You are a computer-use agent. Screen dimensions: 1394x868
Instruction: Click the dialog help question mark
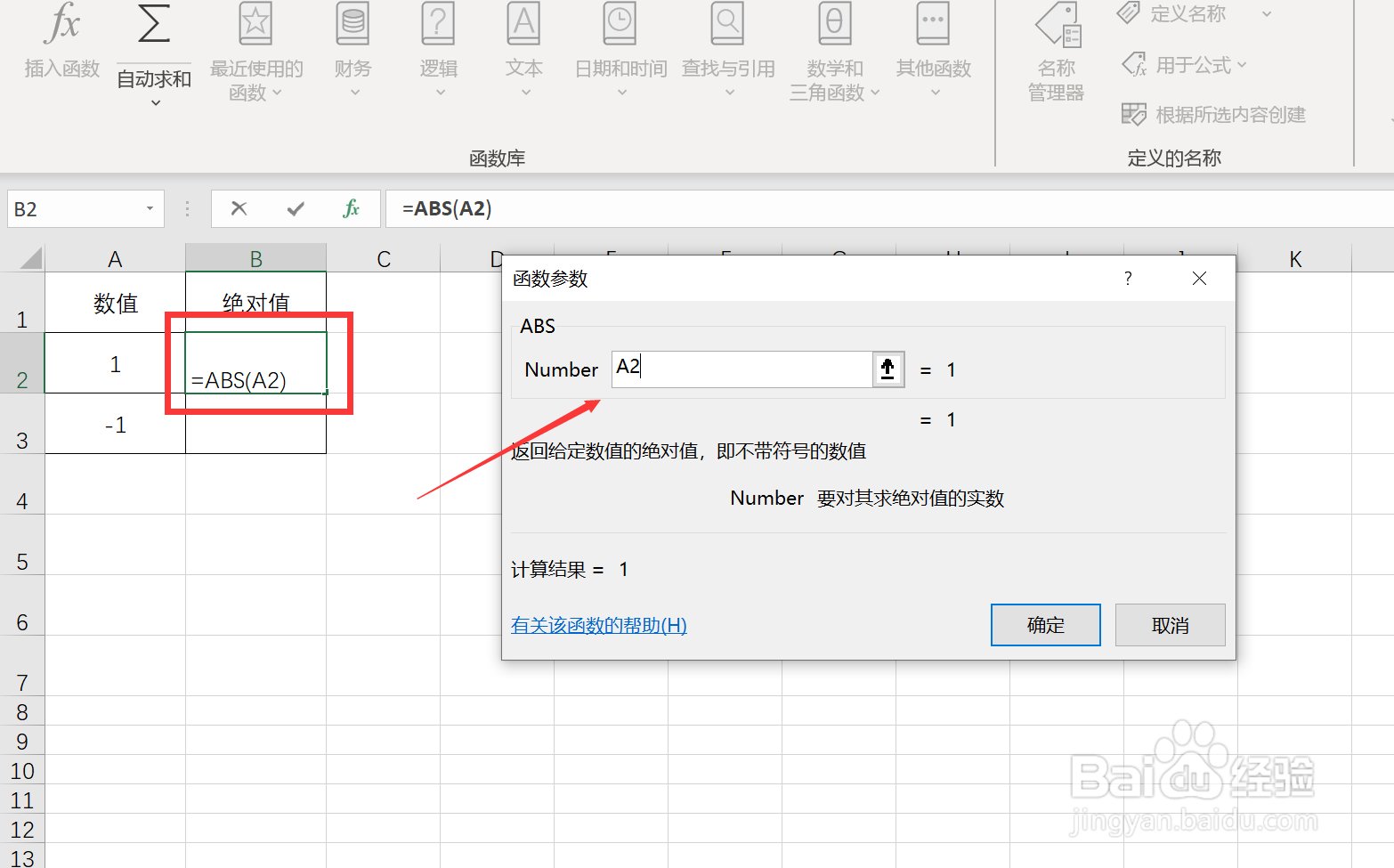coord(1128,279)
